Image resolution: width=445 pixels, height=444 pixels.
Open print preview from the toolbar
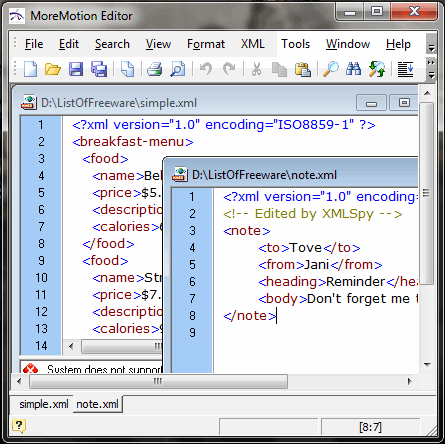178,69
